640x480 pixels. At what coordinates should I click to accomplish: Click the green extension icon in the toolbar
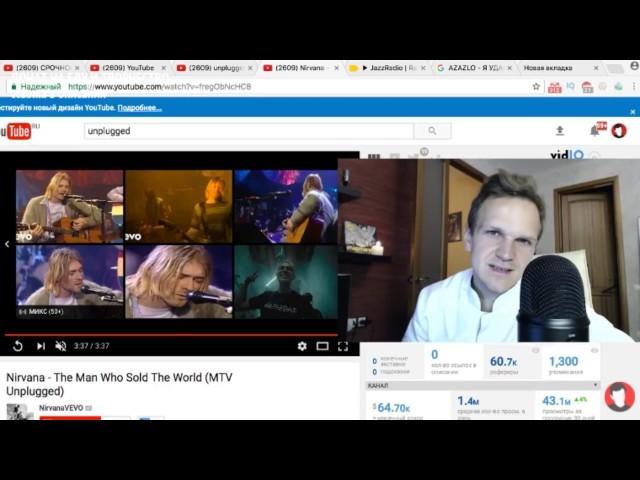(618, 87)
